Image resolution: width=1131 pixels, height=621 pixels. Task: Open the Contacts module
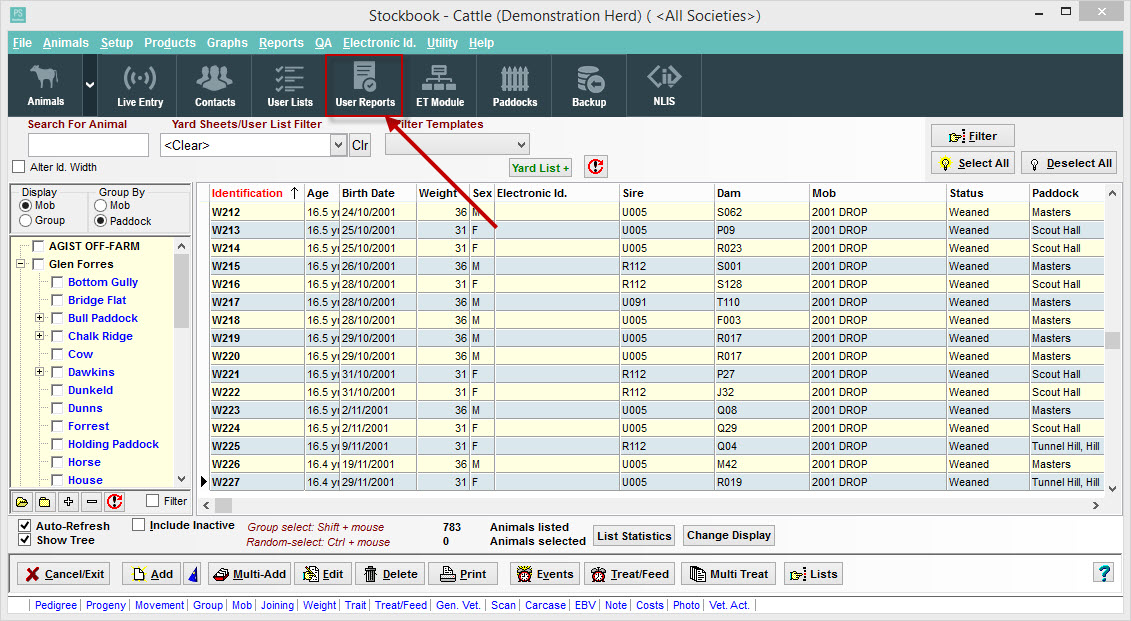(215, 86)
